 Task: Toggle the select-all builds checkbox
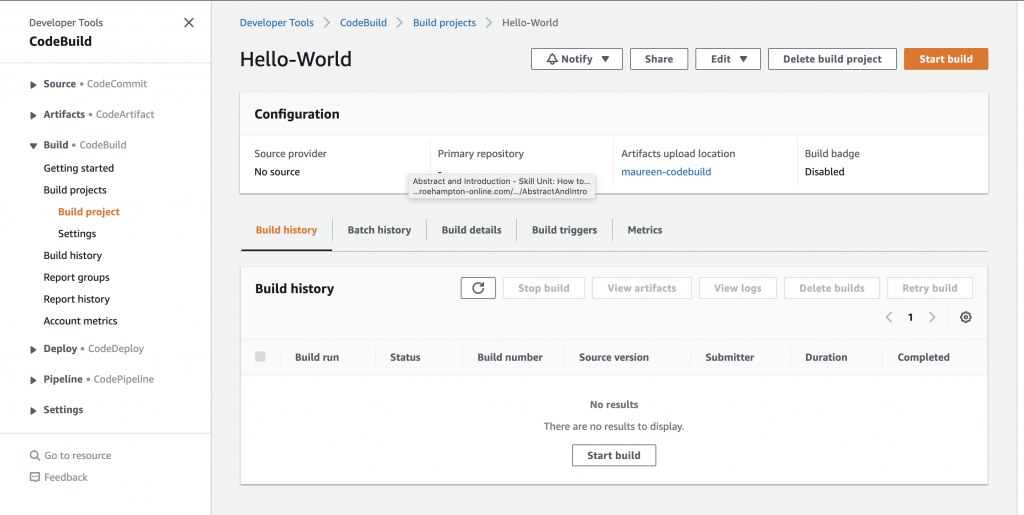[x=260, y=357]
